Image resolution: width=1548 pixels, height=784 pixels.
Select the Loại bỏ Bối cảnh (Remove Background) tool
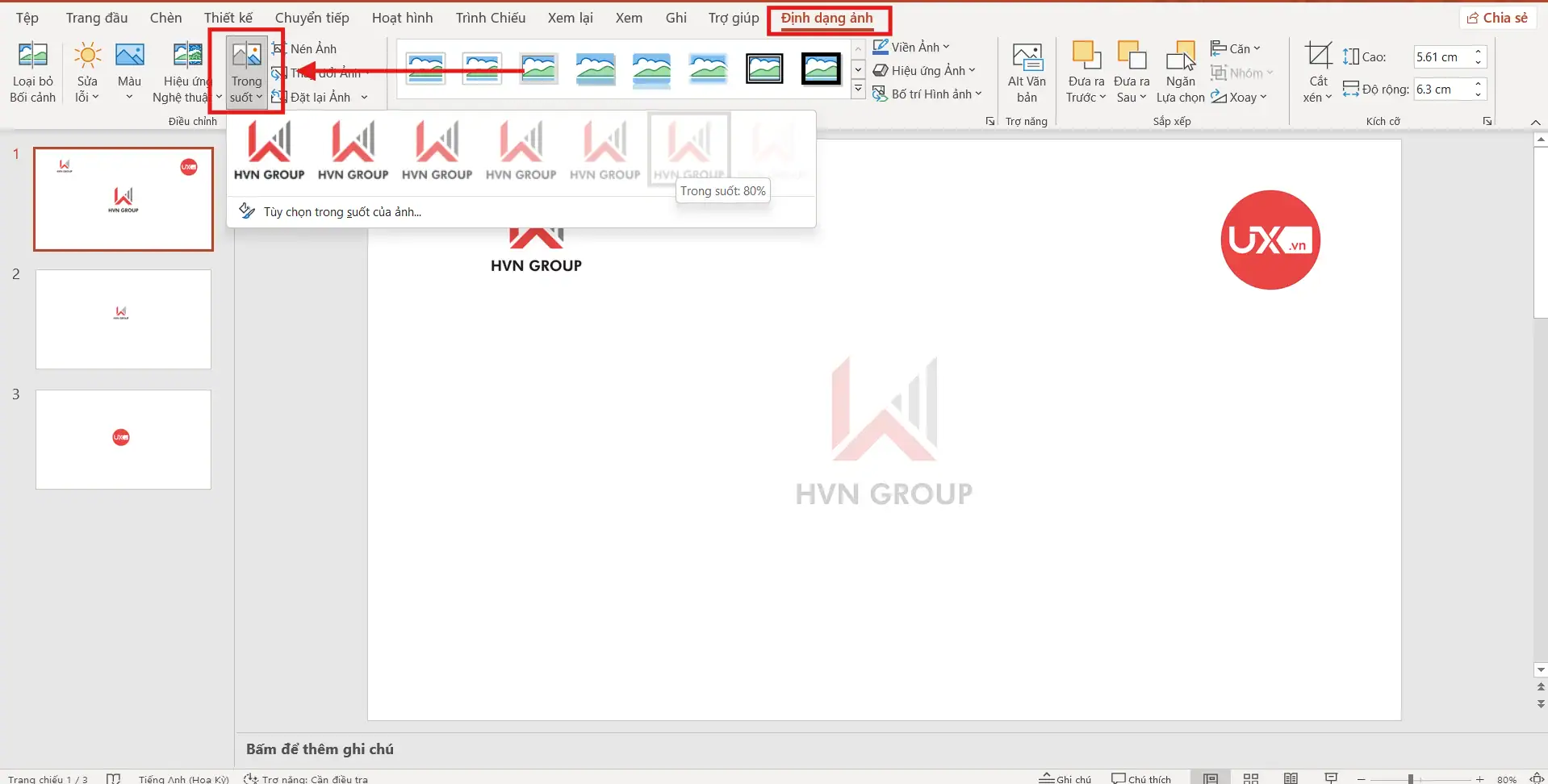[31, 71]
